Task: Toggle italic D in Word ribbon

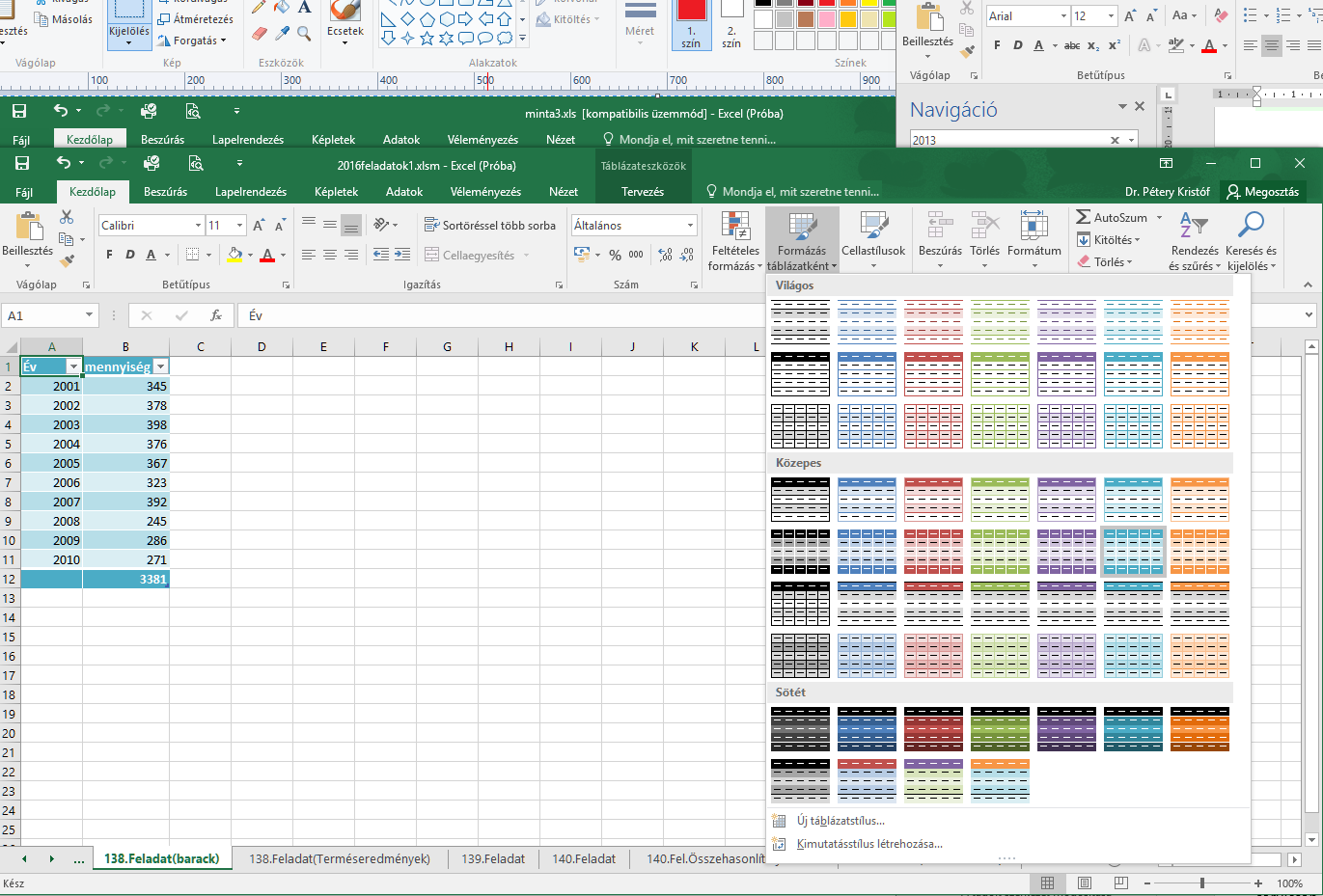Action: (1017, 45)
